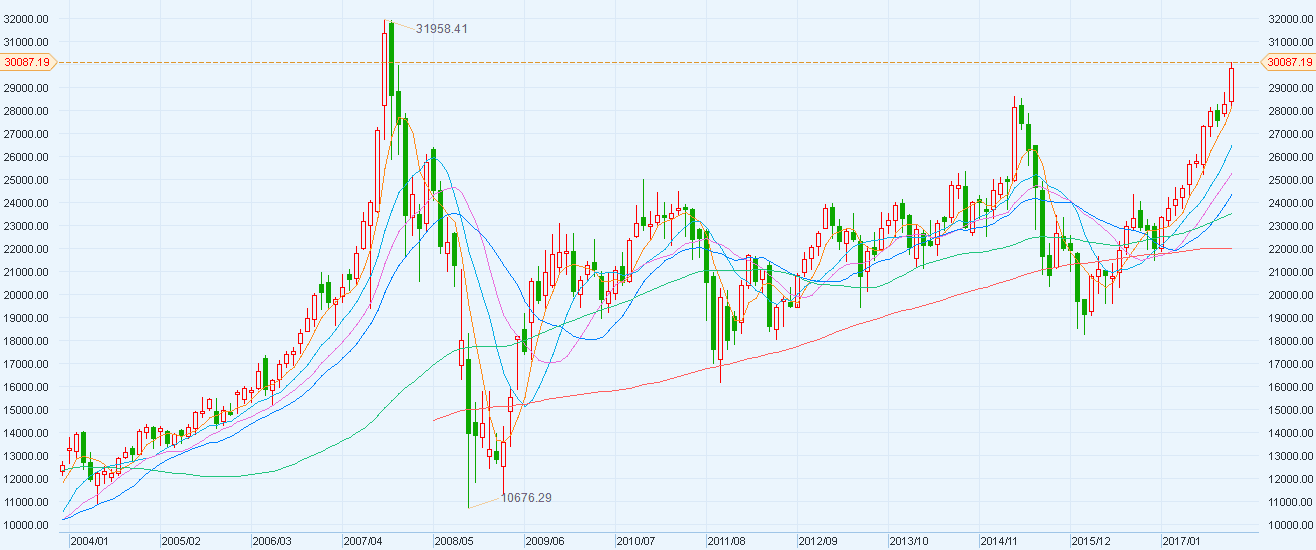Click the 10676.29 lowest price label
The width and height of the screenshot is (1316, 550).
click(x=526, y=497)
